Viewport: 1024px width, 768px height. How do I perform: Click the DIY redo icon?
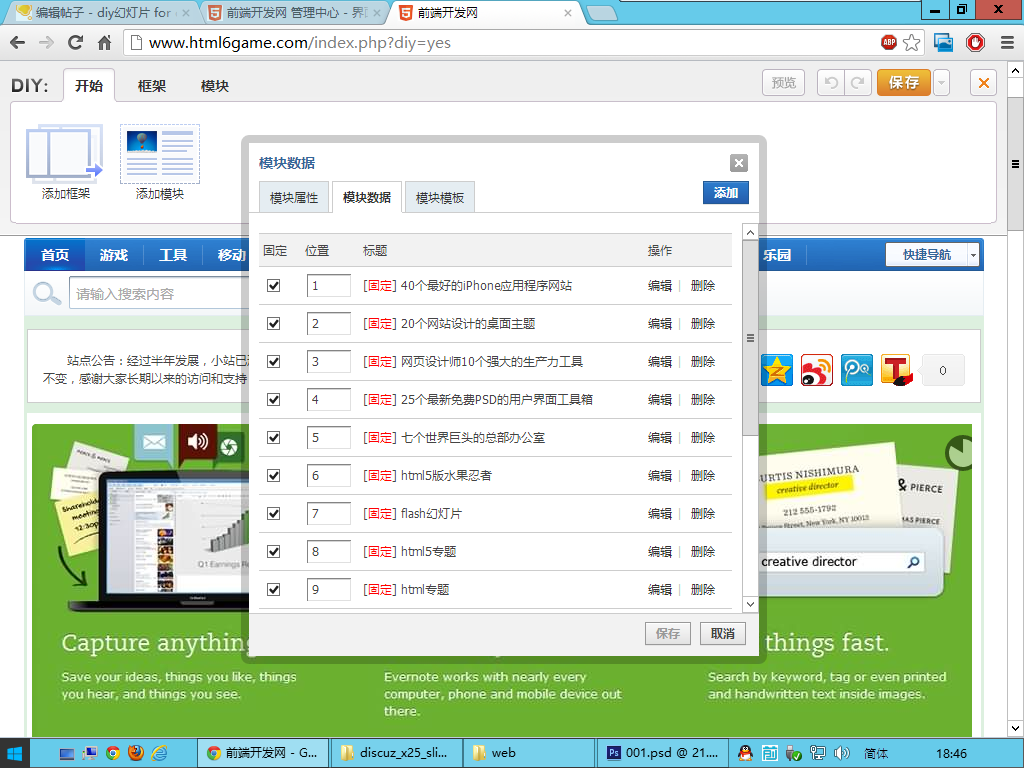click(x=858, y=83)
